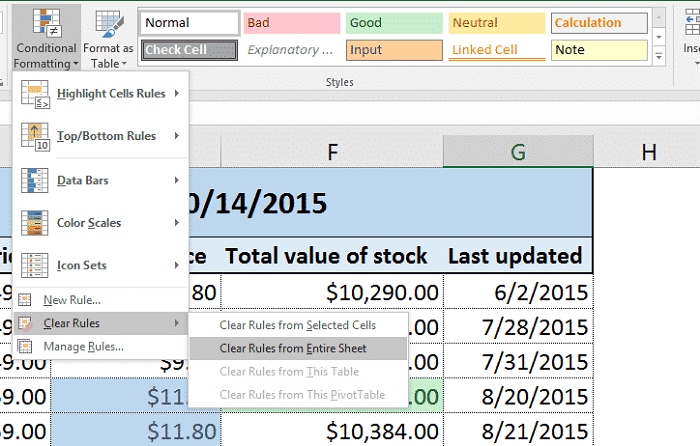Click the New Rule menu icon

[26, 299]
